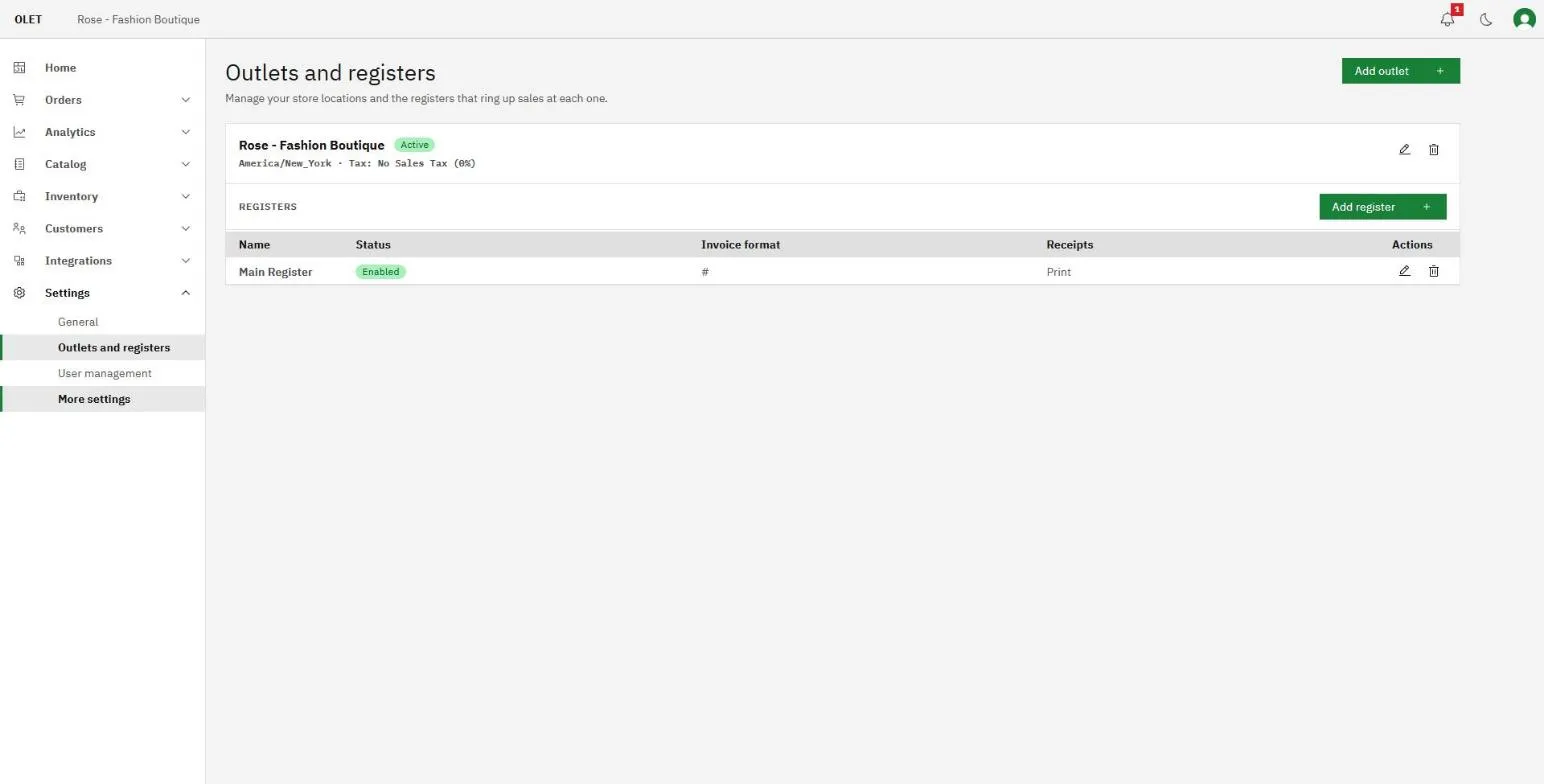Open the notifications bell
The height and width of the screenshot is (784, 1544).
tap(1447, 19)
